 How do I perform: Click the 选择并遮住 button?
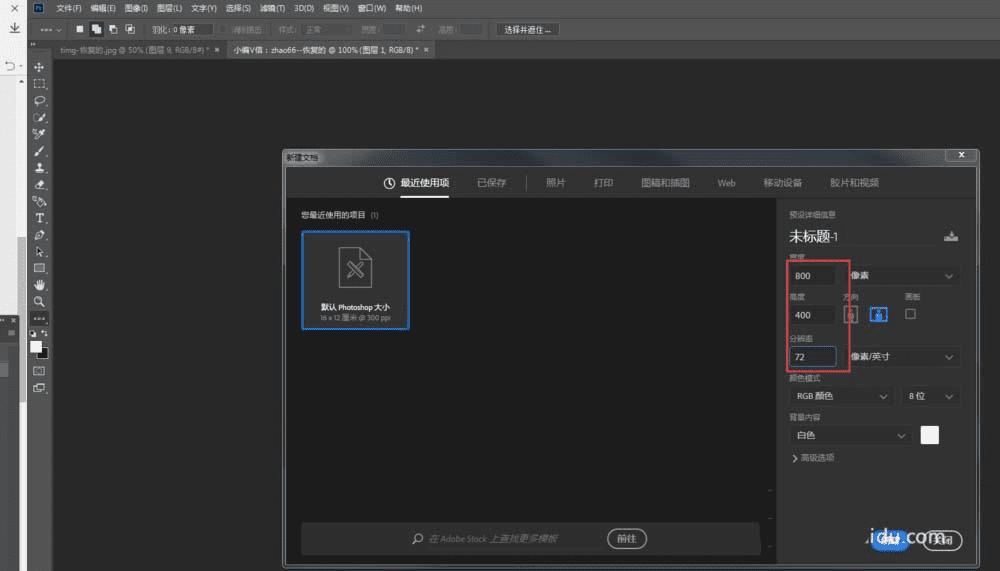click(x=527, y=29)
